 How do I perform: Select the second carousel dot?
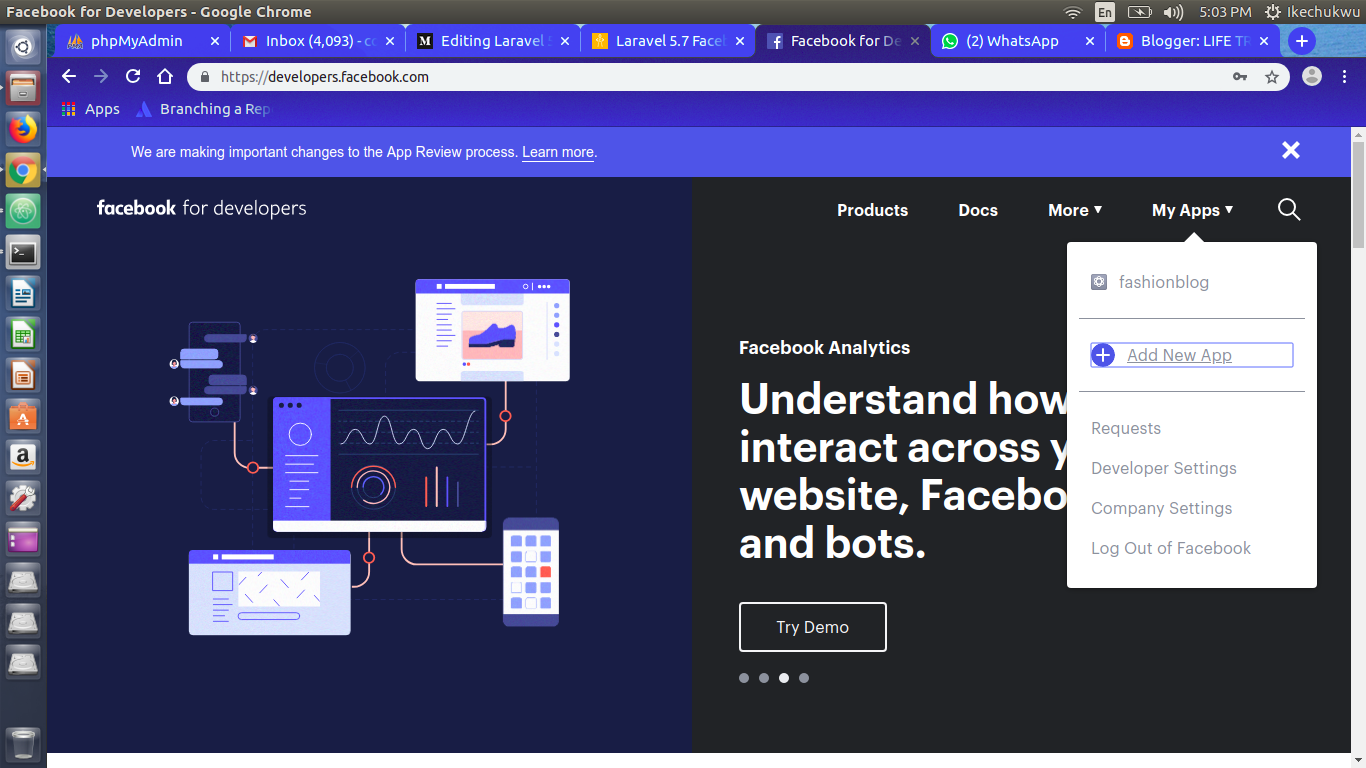[764, 678]
